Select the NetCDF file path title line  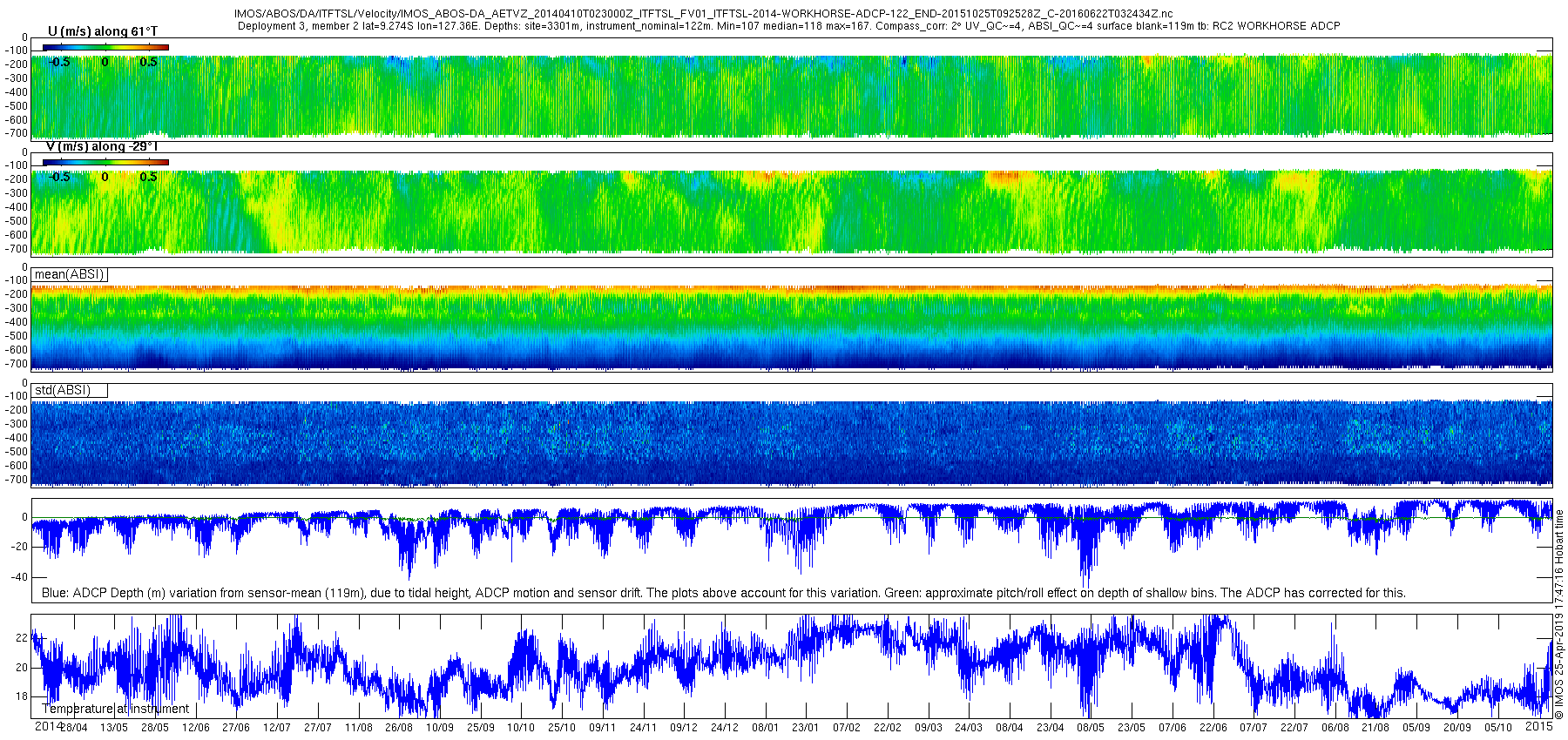[x=704, y=14]
